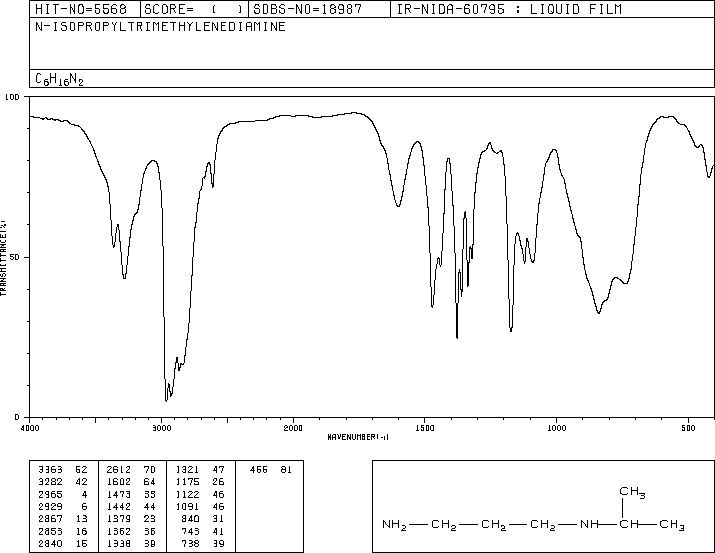Click the CH2 group adjacent to NH2
The width and height of the screenshot is (715, 553).
pos(444,525)
